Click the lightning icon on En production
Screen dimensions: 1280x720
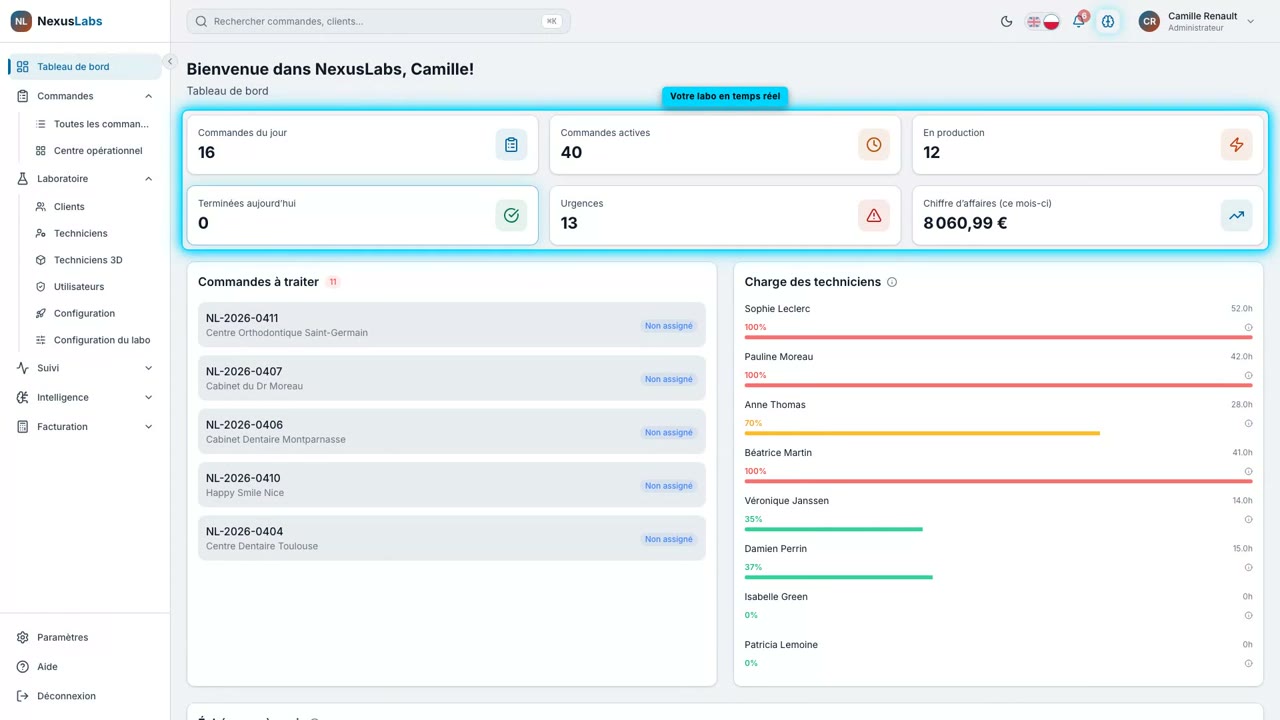click(1236, 145)
